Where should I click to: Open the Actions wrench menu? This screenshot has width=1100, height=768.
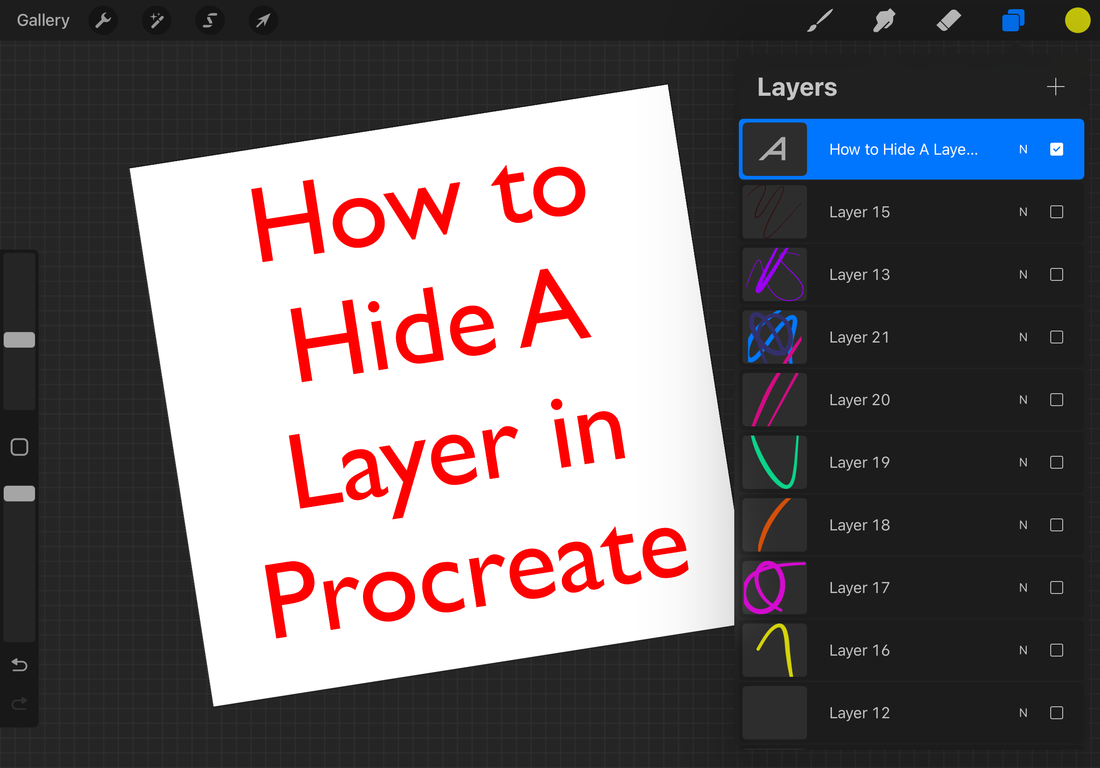tap(103, 20)
